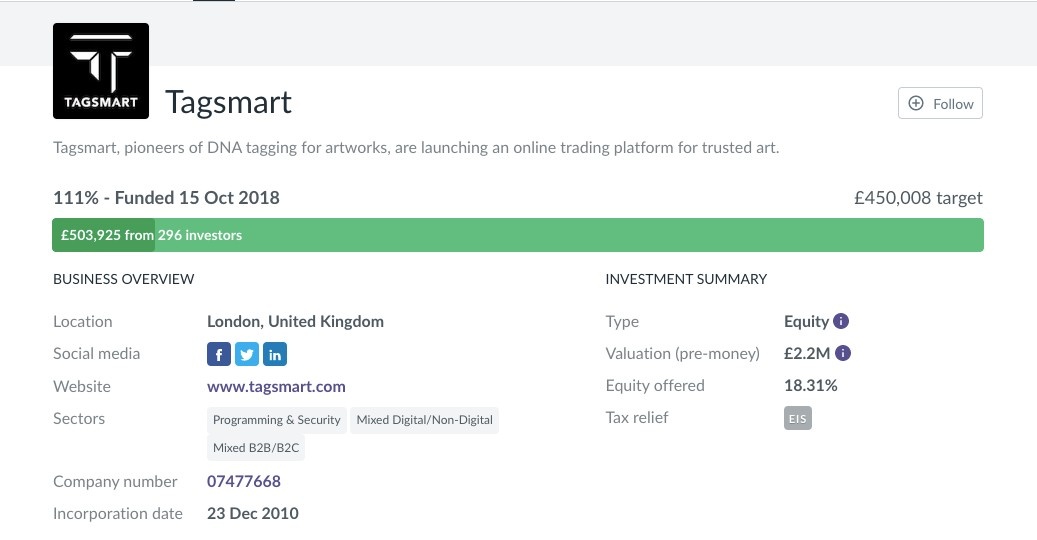The width and height of the screenshot is (1037, 540).
Task: Follow the Tagsmart company
Action: pyautogui.click(x=940, y=104)
